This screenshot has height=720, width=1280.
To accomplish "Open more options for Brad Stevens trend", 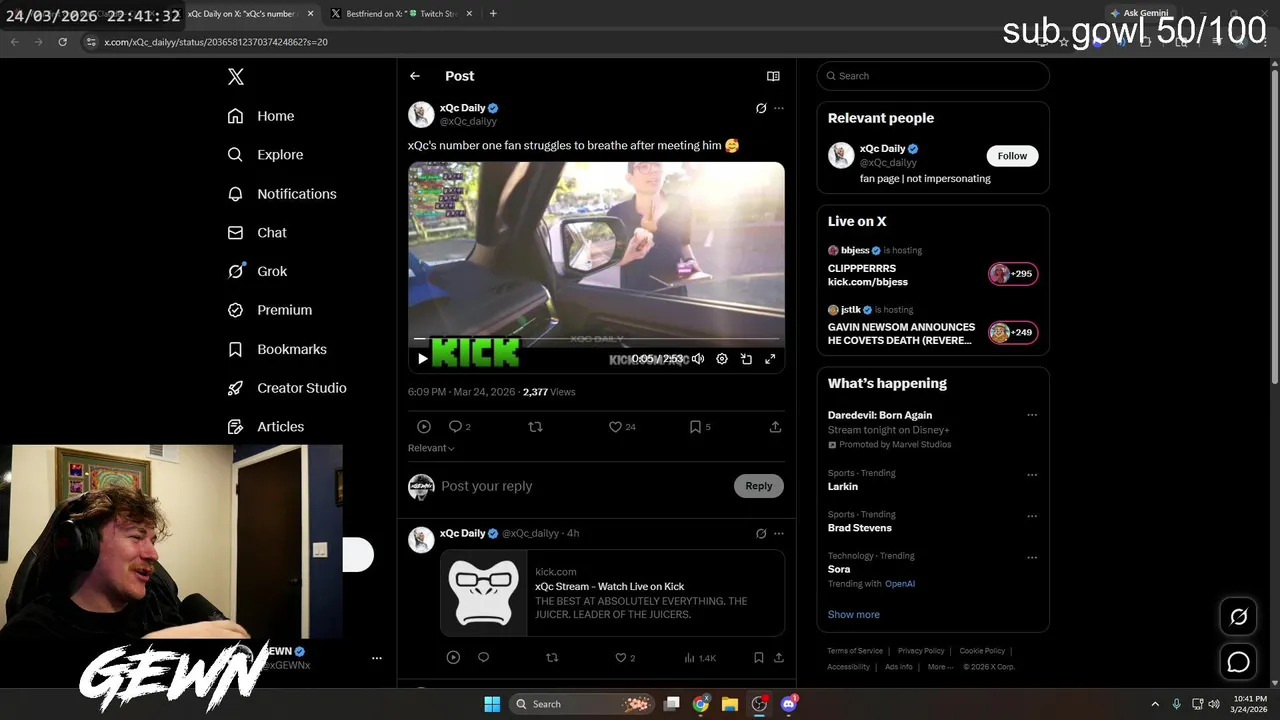I will point(1032,516).
